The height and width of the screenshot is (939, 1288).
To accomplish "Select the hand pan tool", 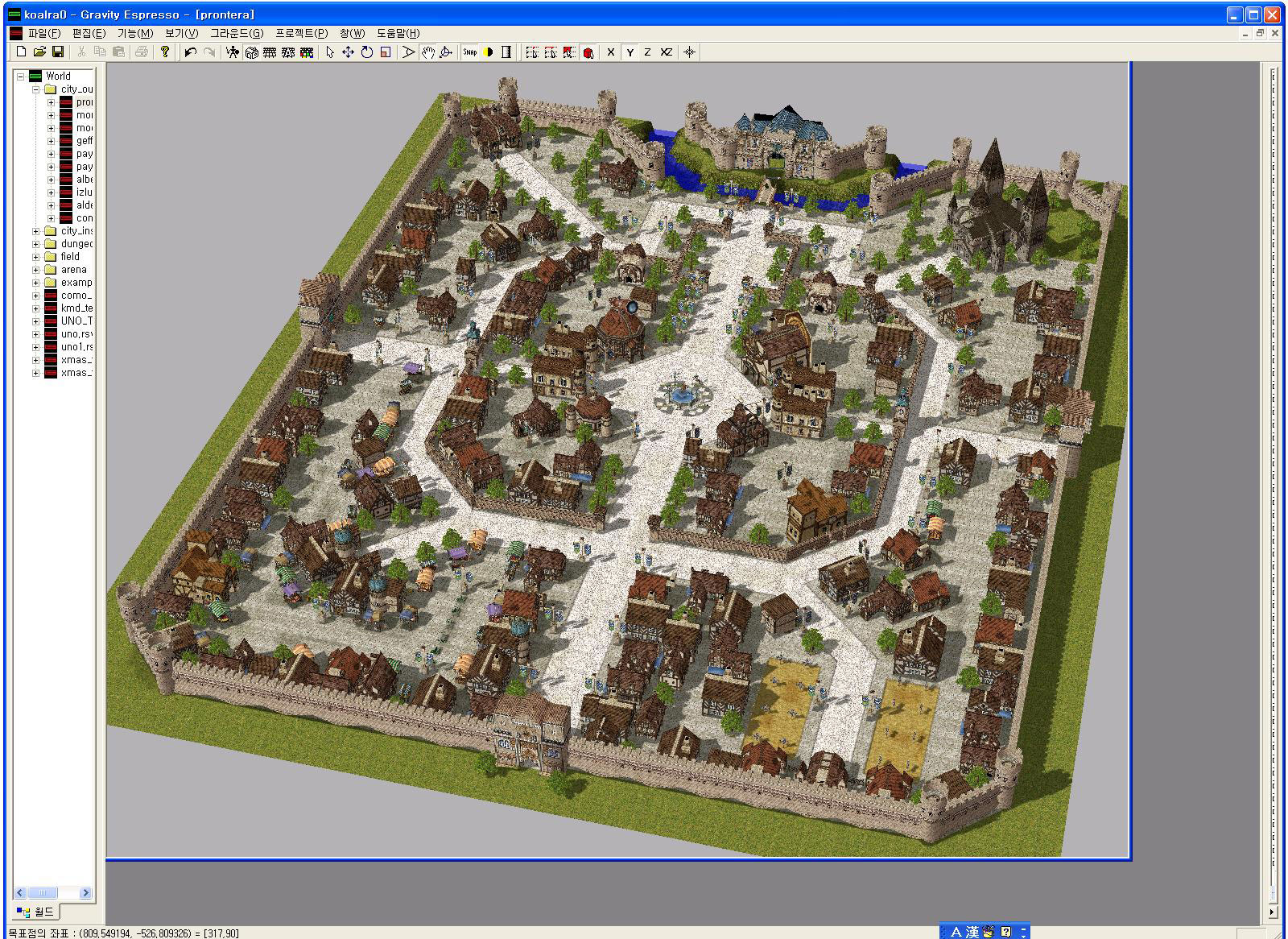I will coord(427,52).
